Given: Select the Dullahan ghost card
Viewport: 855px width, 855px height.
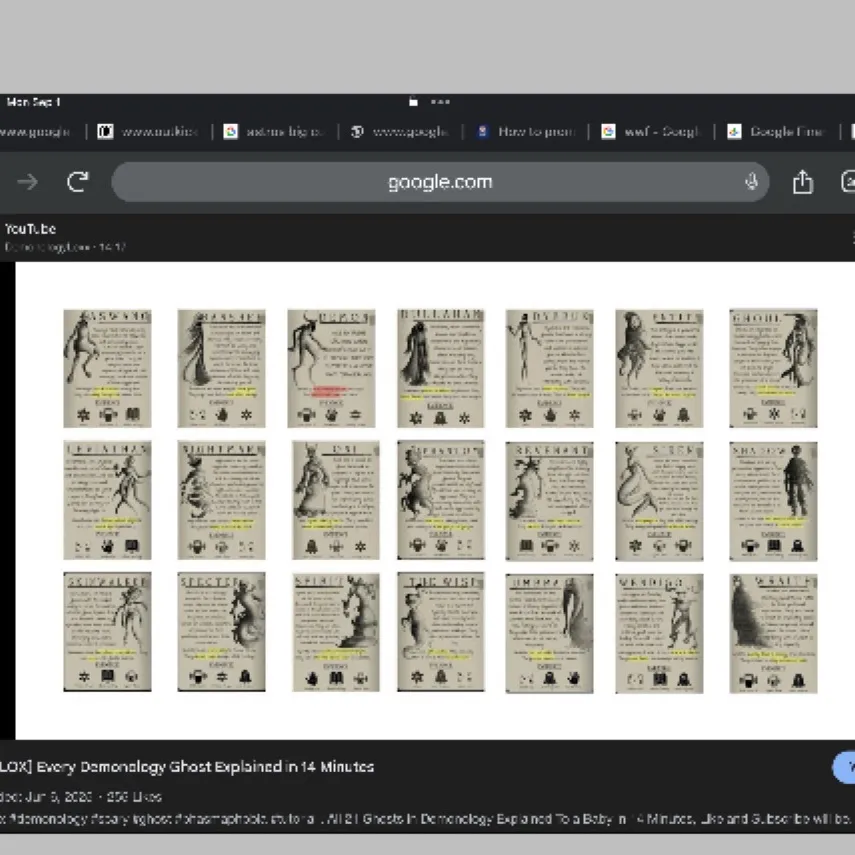Looking at the screenshot, I should 440,368.
